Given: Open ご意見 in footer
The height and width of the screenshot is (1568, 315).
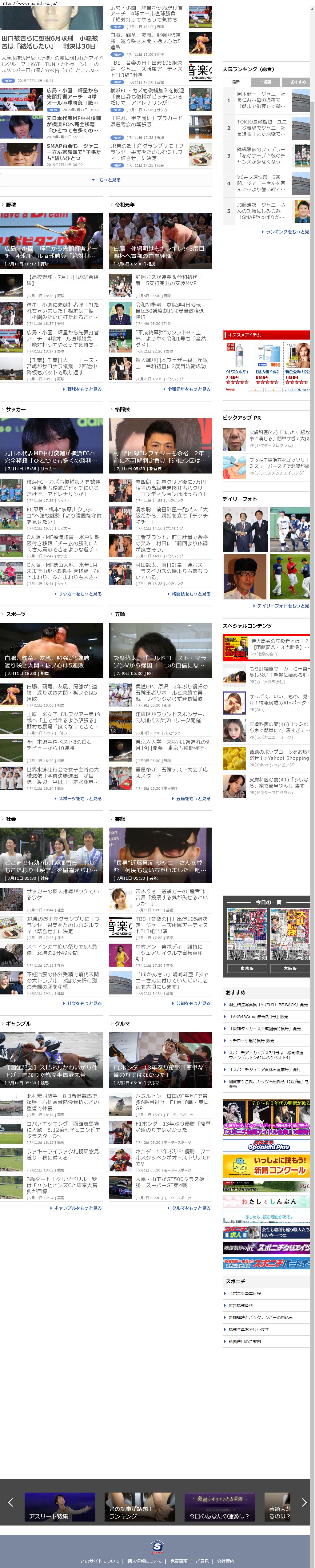Looking at the screenshot, I should pyautogui.click(x=202, y=1561).
